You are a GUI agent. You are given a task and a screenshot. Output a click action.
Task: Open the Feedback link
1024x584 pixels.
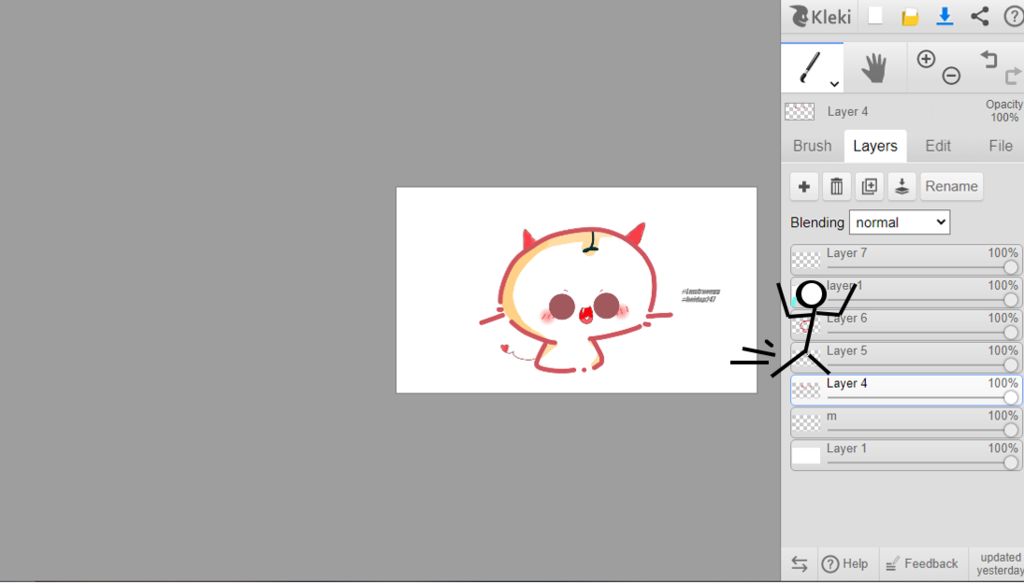(921, 564)
